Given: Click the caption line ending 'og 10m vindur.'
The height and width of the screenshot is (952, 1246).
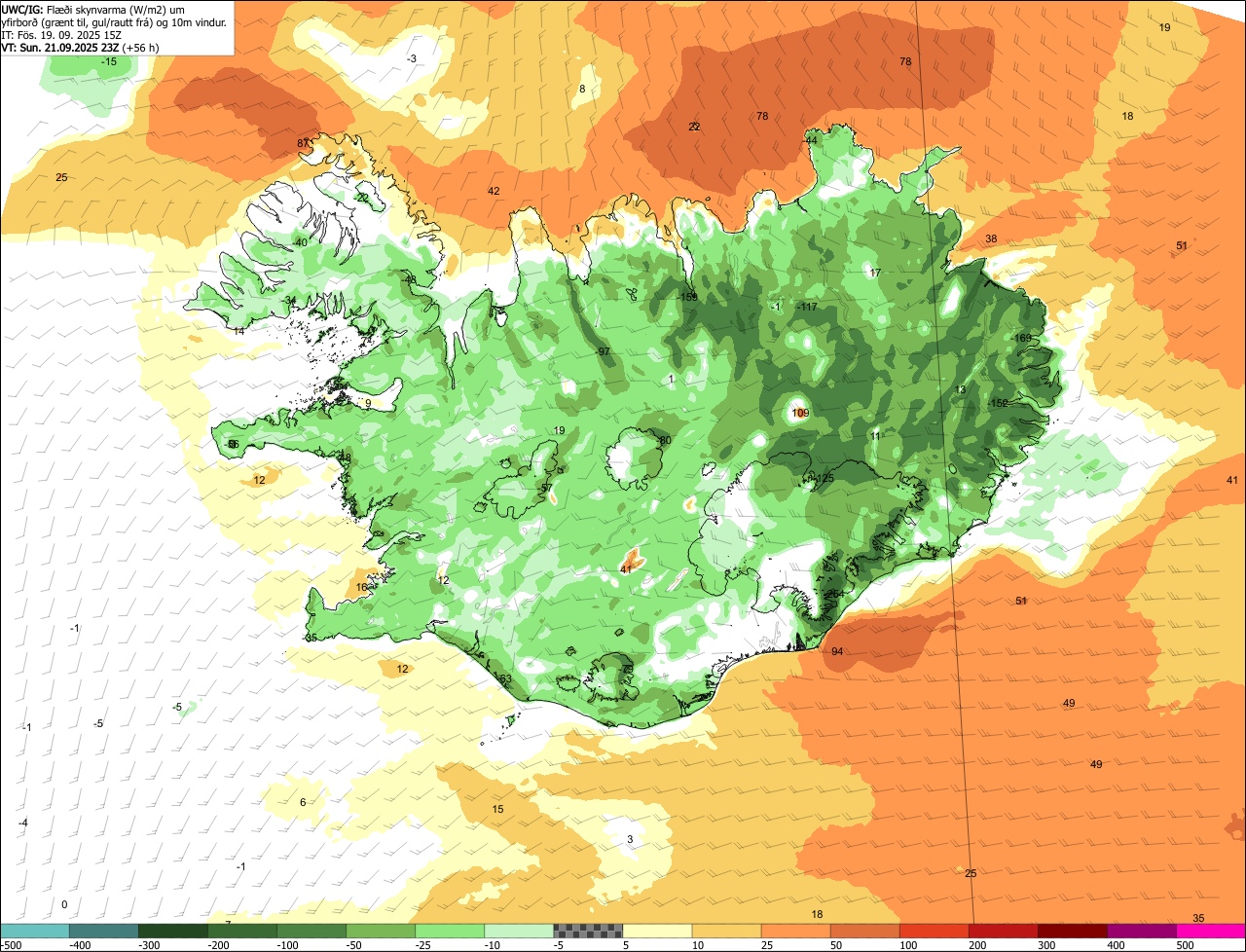Looking at the screenshot, I should [114, 21].
